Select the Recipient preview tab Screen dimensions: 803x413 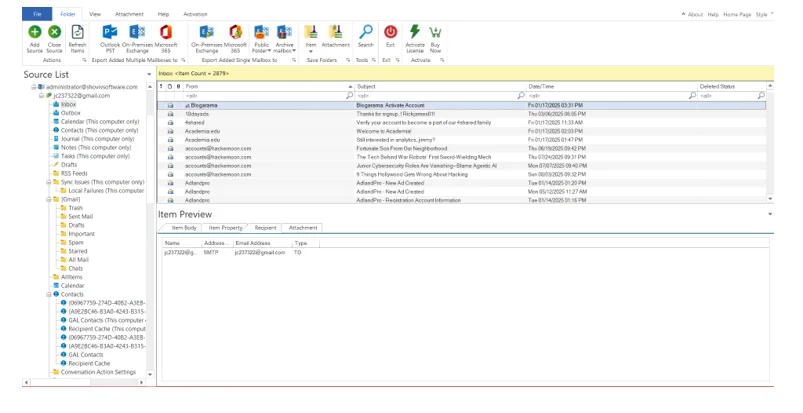[265, 228]
